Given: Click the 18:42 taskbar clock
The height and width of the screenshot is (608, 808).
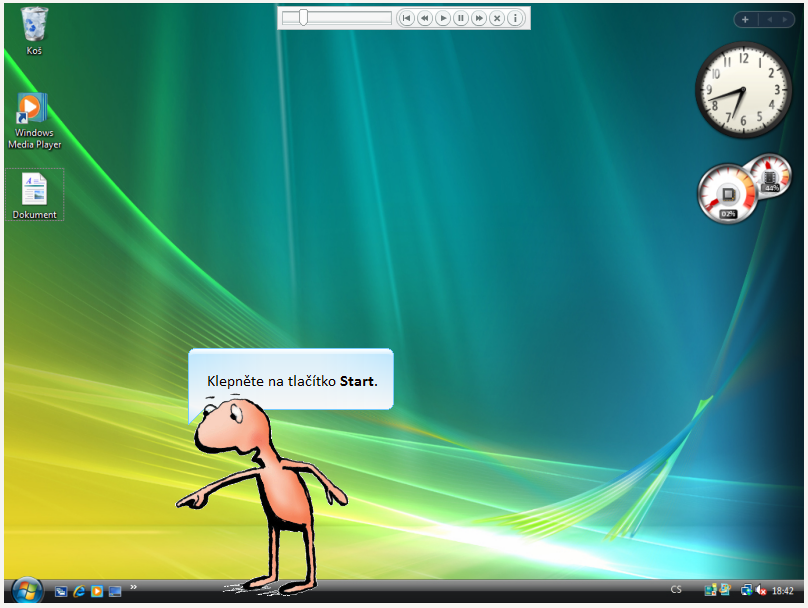Looking at the screenshot, I should pos(782,590).
